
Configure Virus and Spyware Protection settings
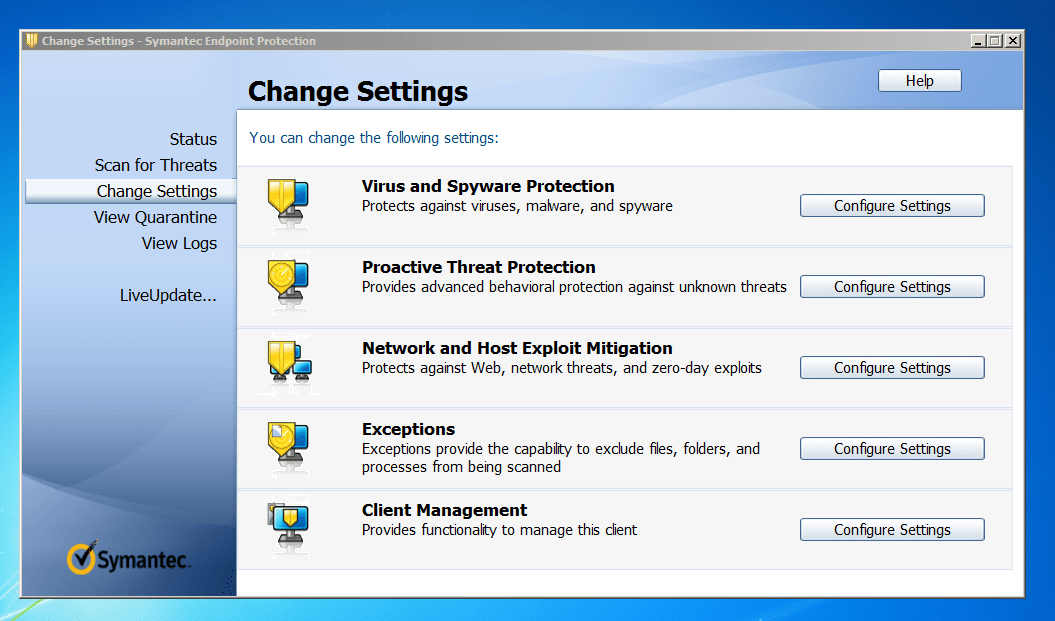click(892, 206)
